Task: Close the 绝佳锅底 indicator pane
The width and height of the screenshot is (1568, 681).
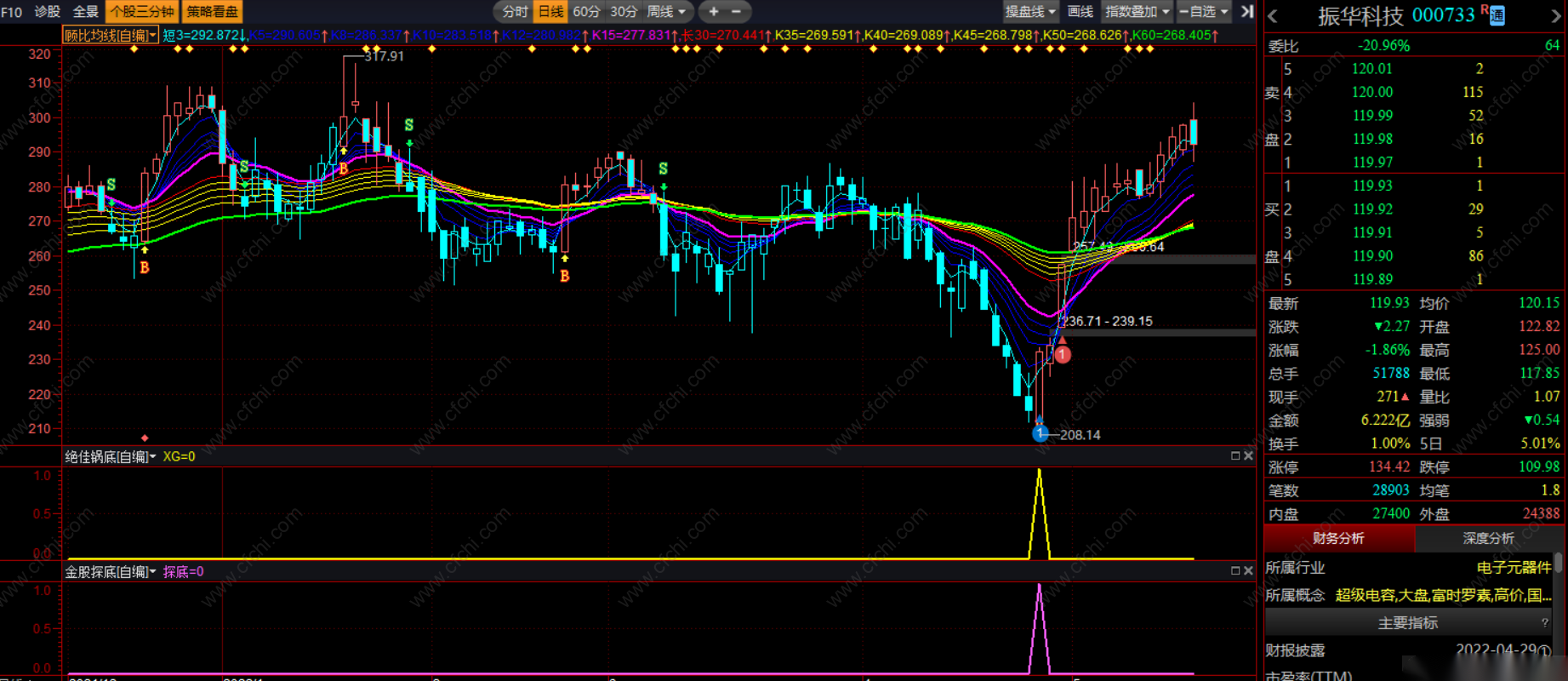Action: pos(1248,456)
